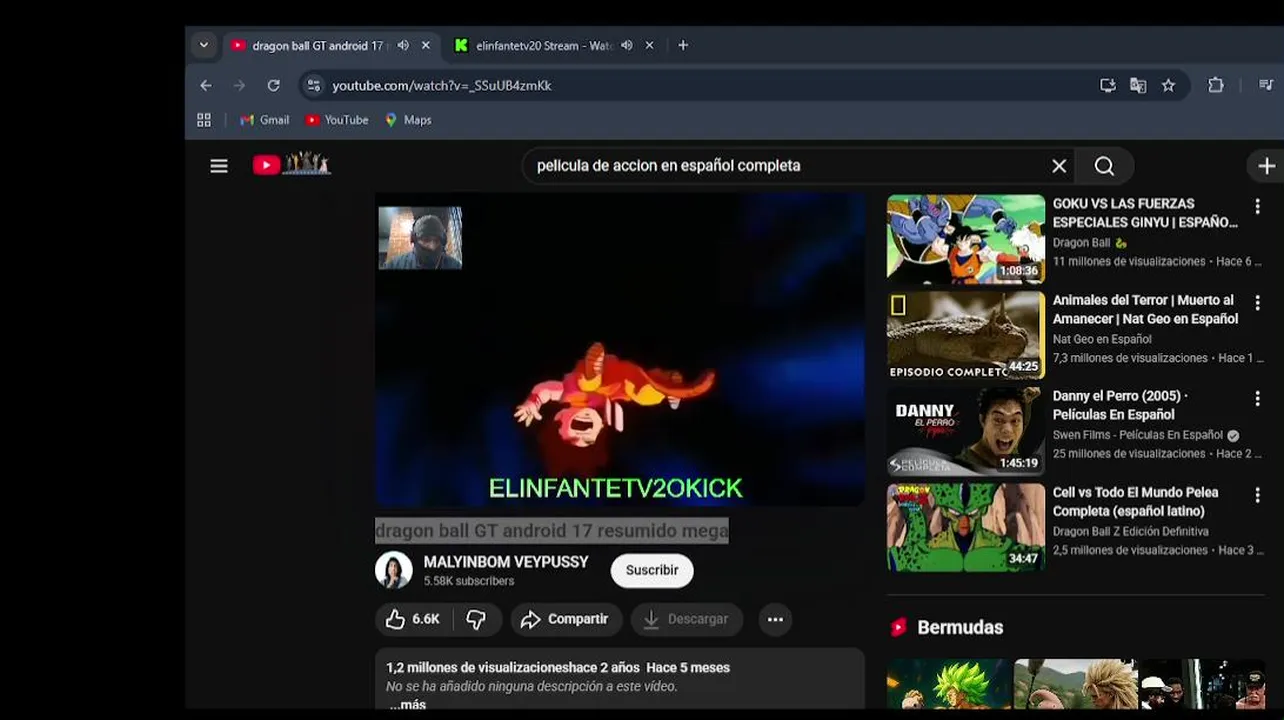Screen dimensions: 1284x720
Task: Close the dragon ball GT android 17 tab
Action: (426, 46)
